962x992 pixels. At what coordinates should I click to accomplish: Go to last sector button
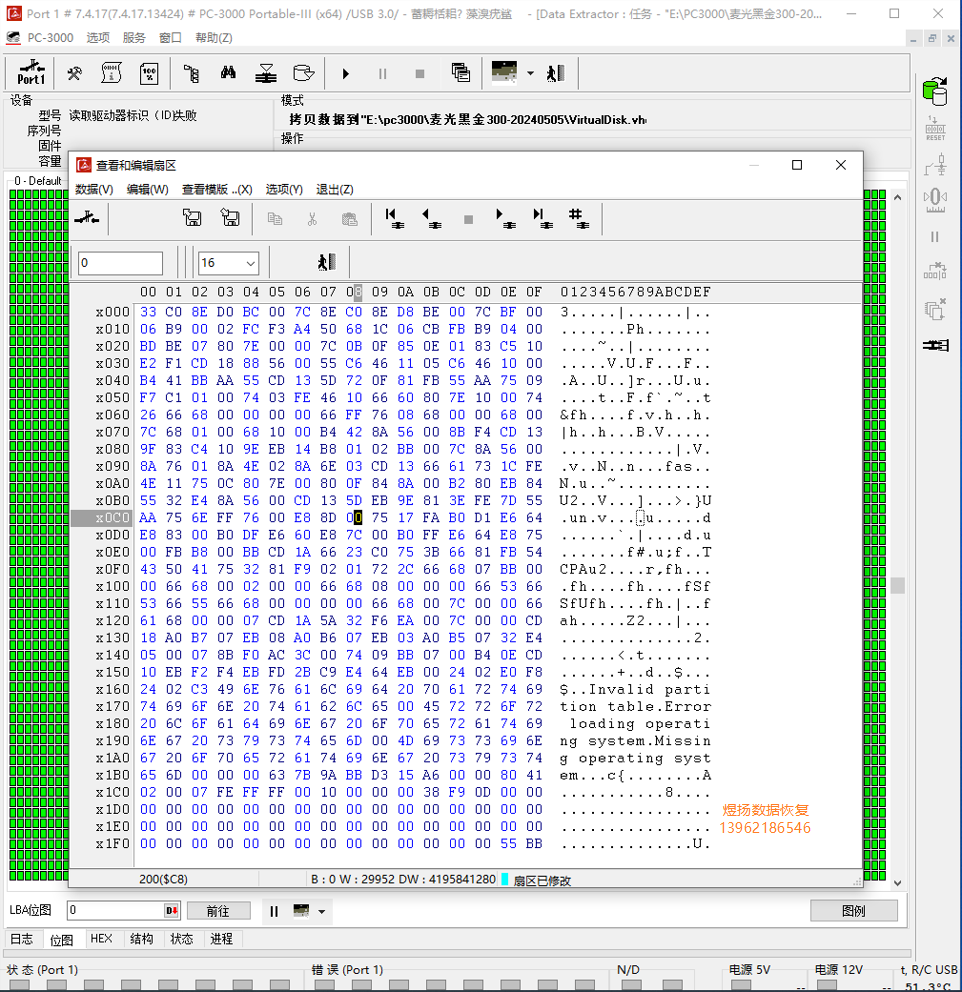pos(543,218)
